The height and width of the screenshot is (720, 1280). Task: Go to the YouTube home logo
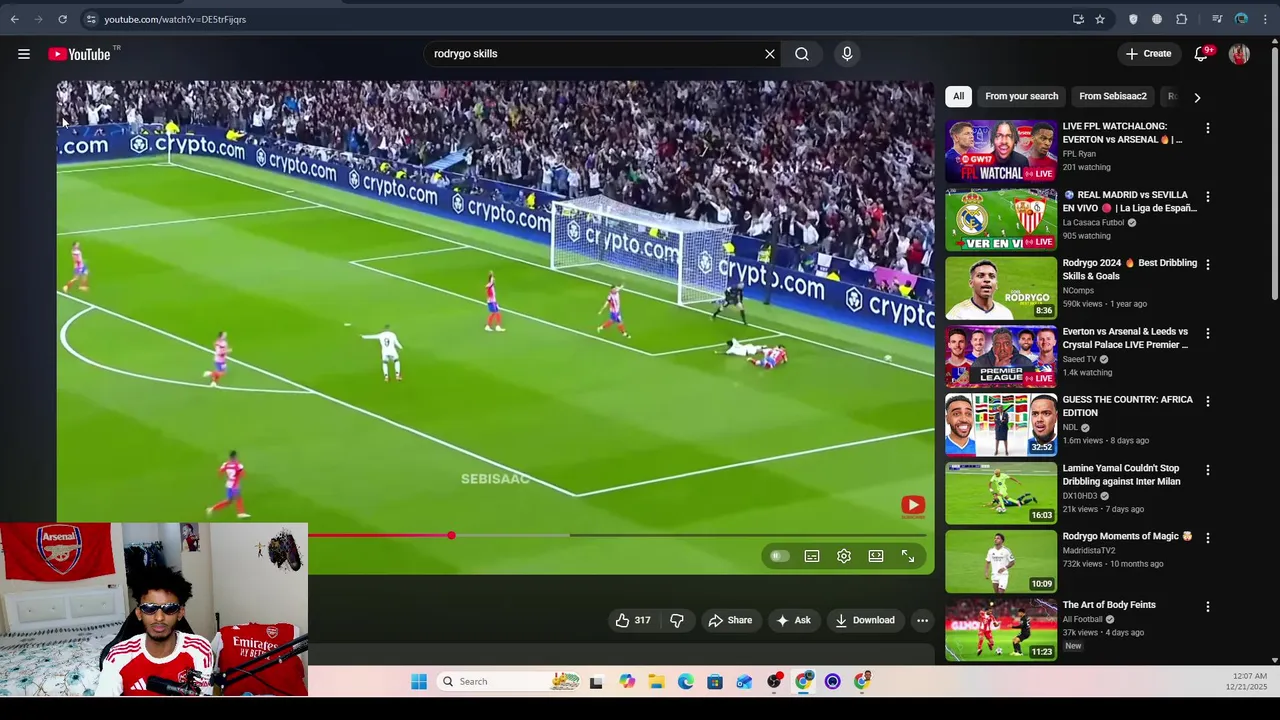(x=80, y=54)
